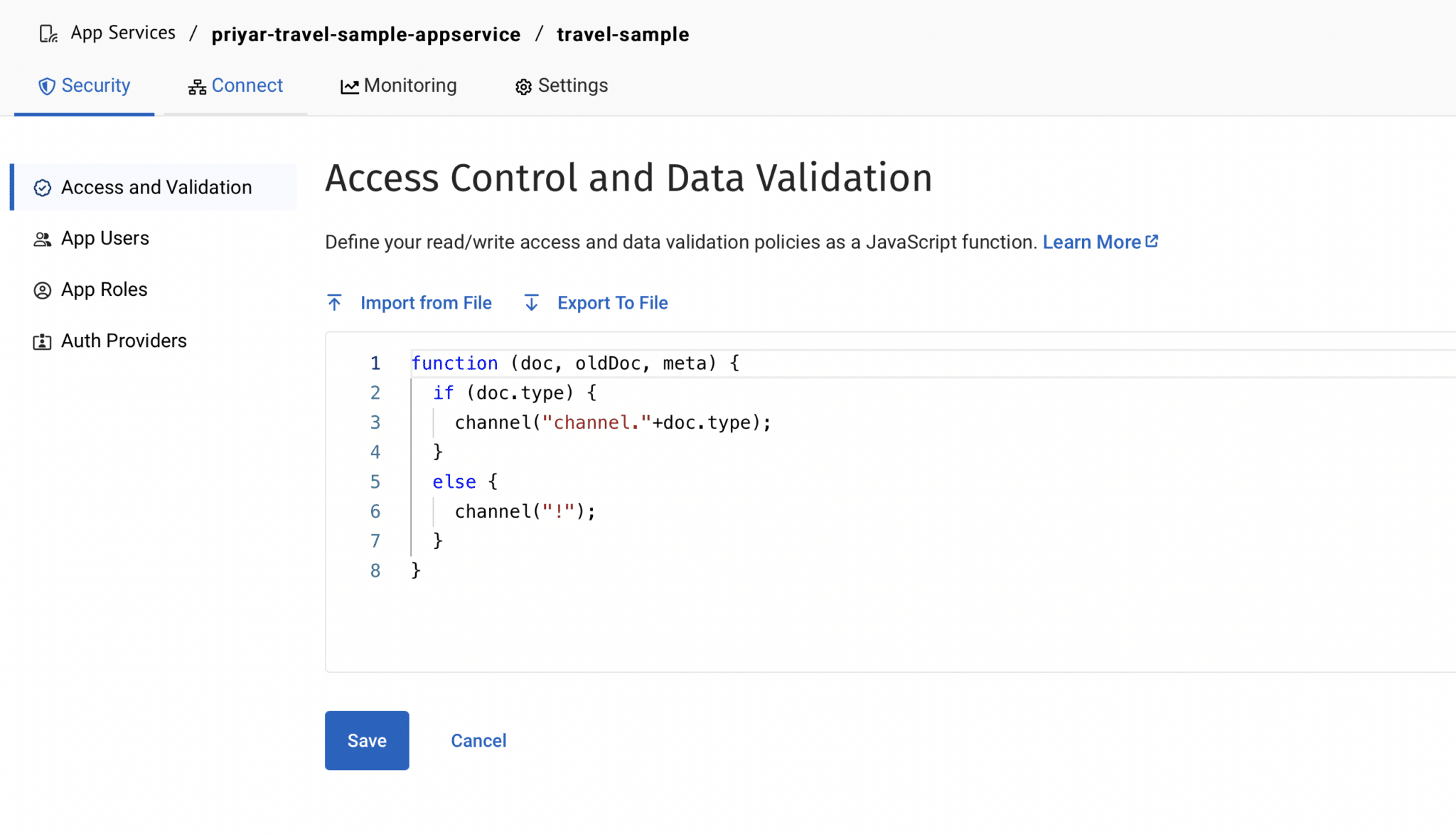This screenshot has height=837, width=1456.
Task: Click the Auth Providers ID card icon
Action: [43, 341]
